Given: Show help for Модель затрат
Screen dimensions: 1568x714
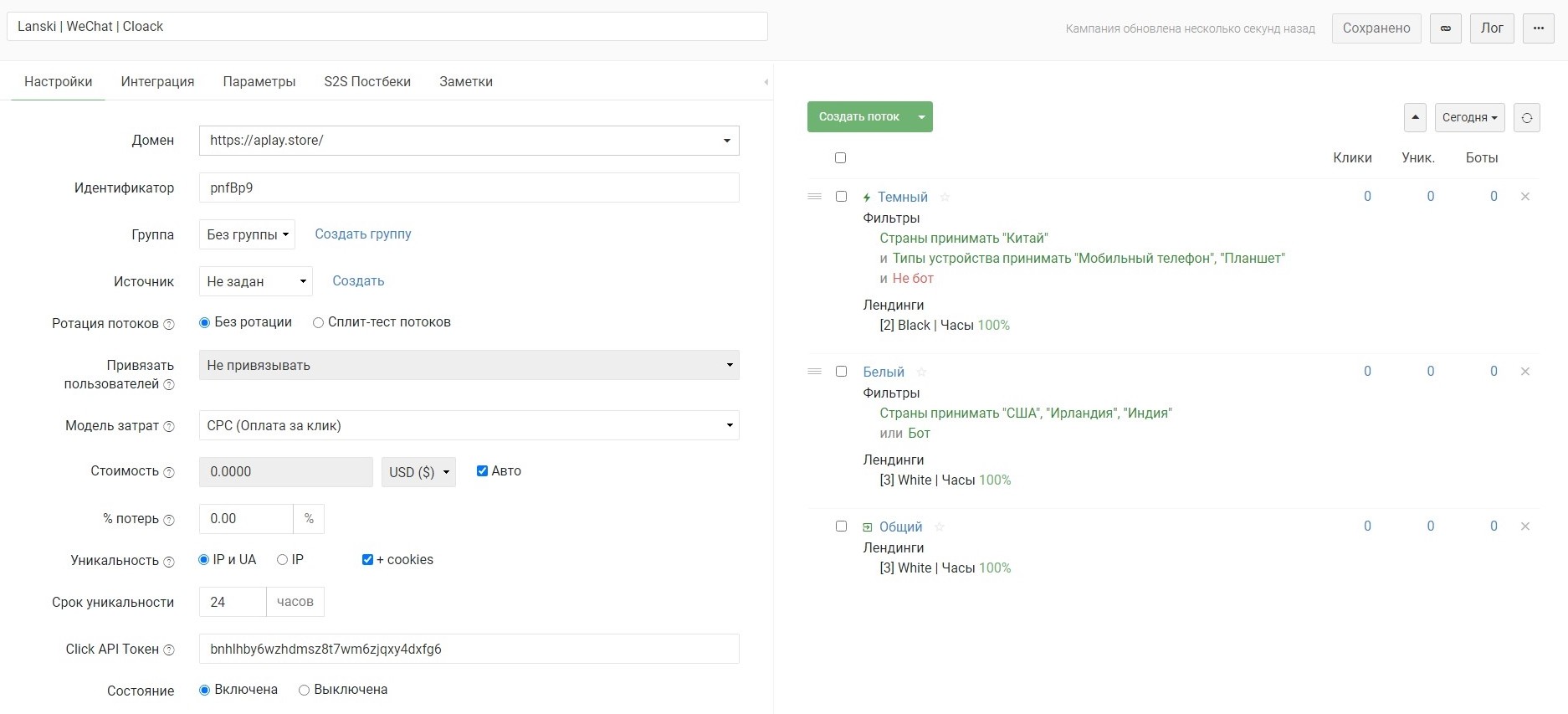Looking at the screenshot, I should (169, 427).
